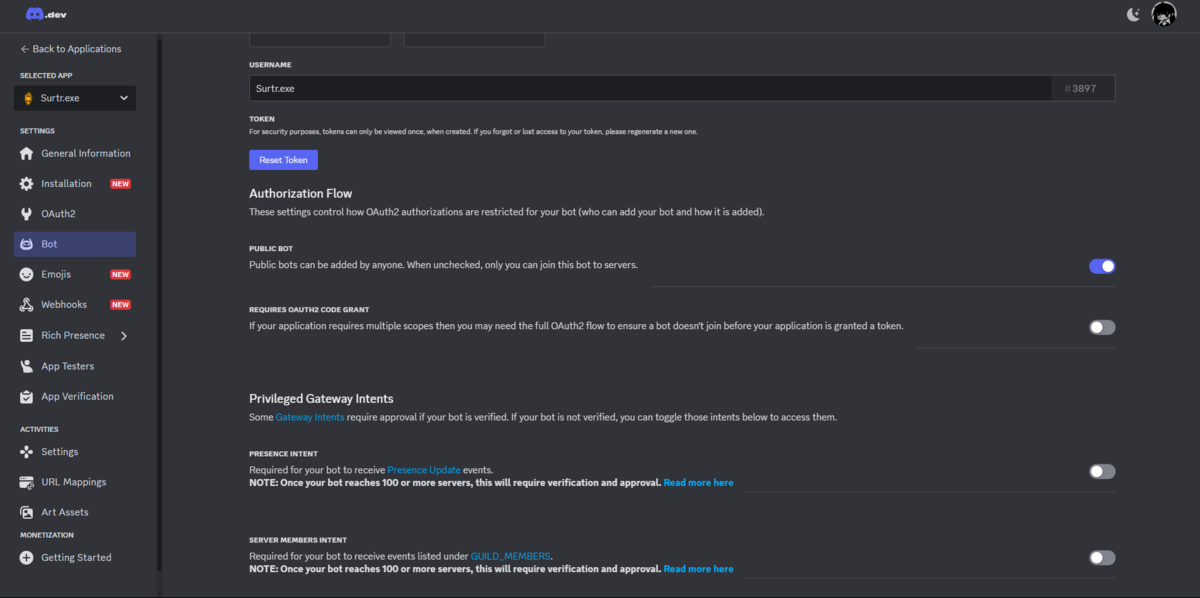Click the #3897 discriminator field
The height and width of the screenshot is (598, 1200).
click(1084, 88)
